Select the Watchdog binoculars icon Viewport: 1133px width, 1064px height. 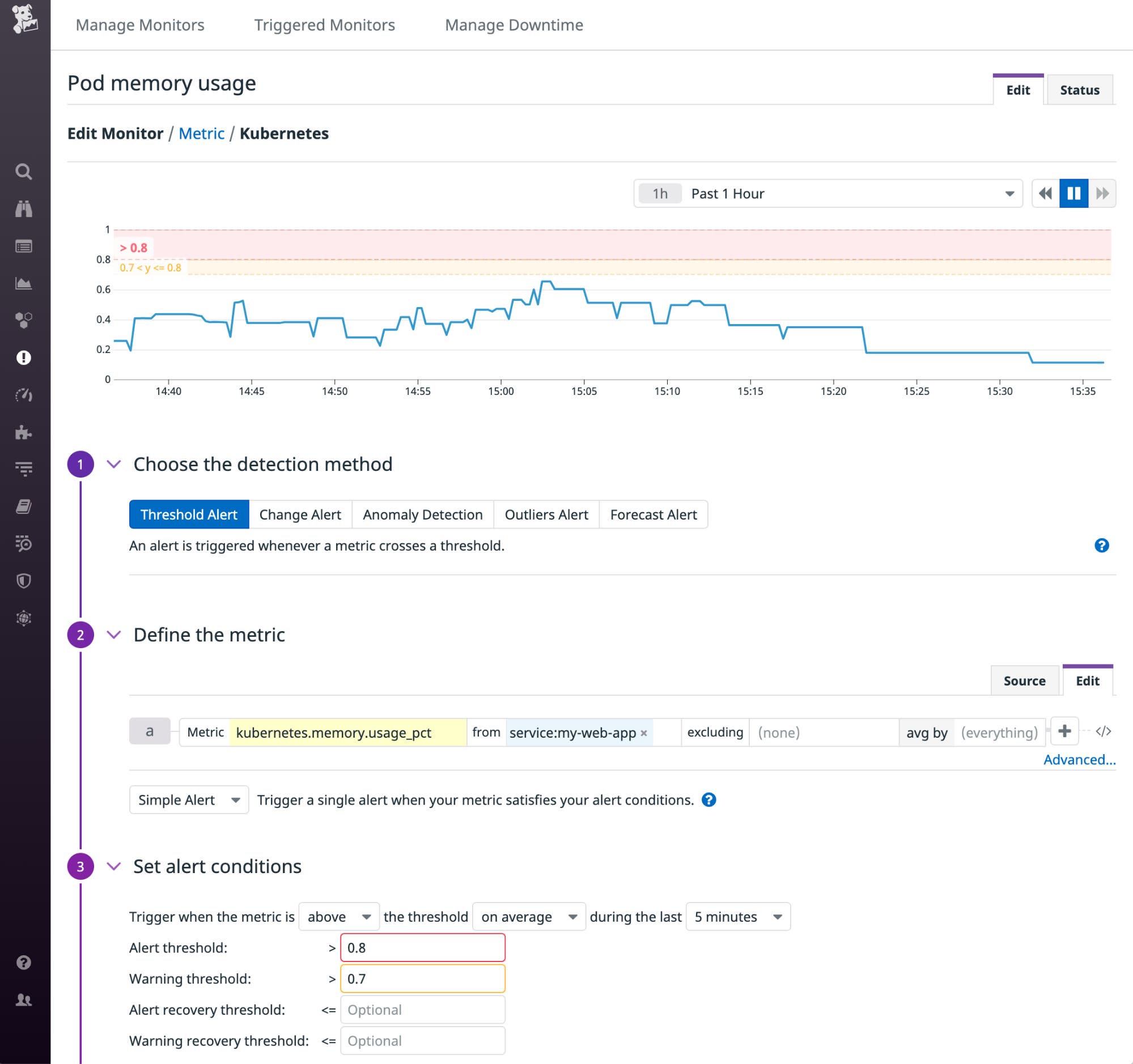click(x=24, y=209)
